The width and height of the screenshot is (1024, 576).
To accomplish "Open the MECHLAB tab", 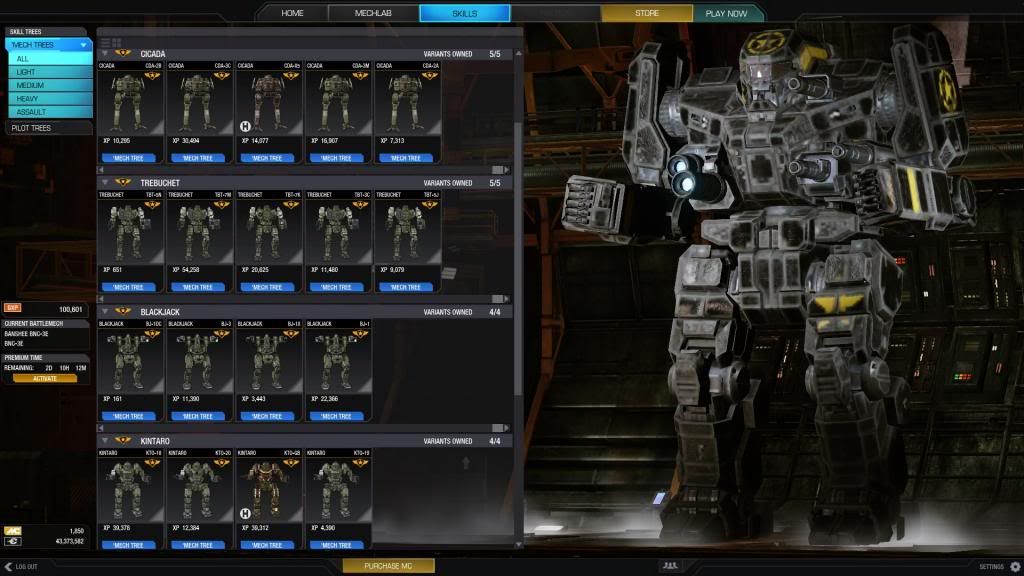I will 374,13.
